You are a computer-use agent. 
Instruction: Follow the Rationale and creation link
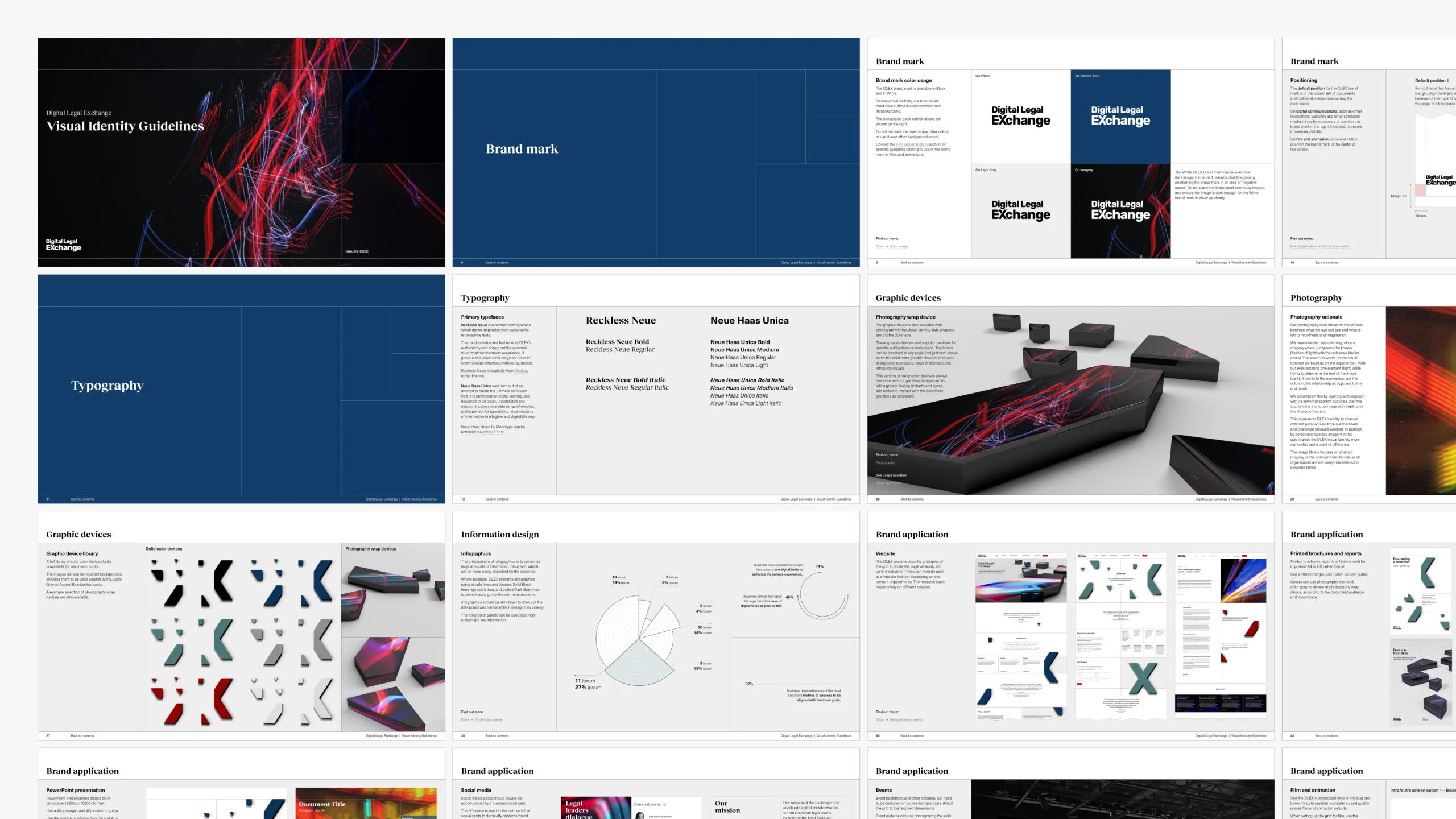pyautogui.click(x=906, y=720)
